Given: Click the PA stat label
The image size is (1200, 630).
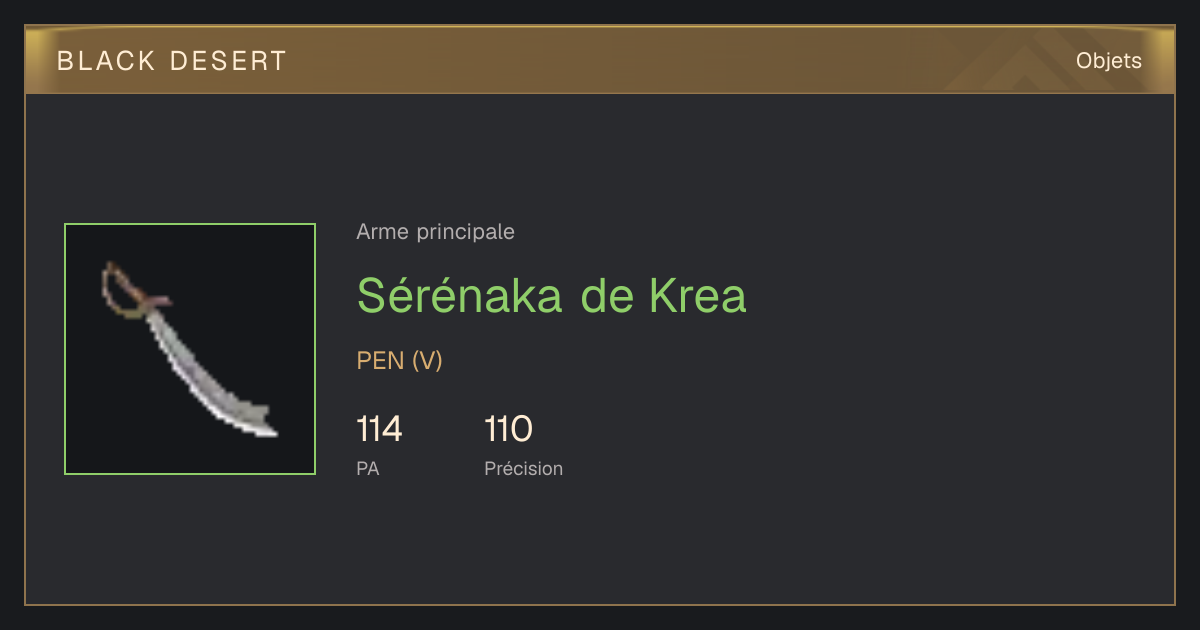Looking at the screenshot, I should click(x=368, y=468).
